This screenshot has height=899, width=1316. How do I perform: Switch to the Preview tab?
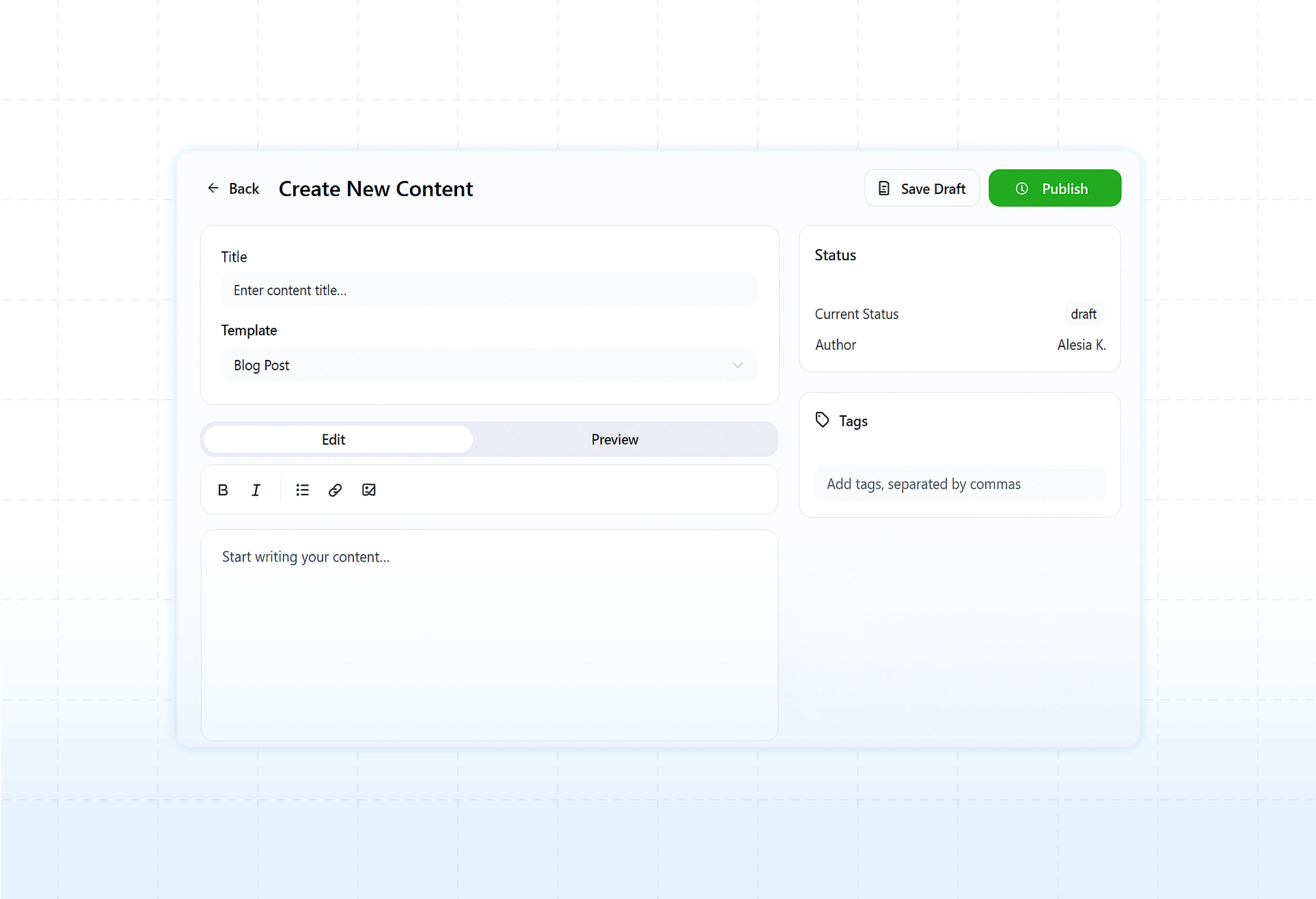tap(614, 440)
